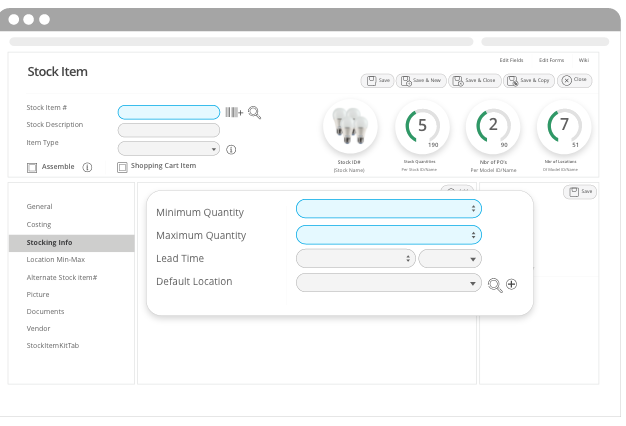The image size is (626, 426).
Task: Switch to the Costing tab
Action: (39, 224)
